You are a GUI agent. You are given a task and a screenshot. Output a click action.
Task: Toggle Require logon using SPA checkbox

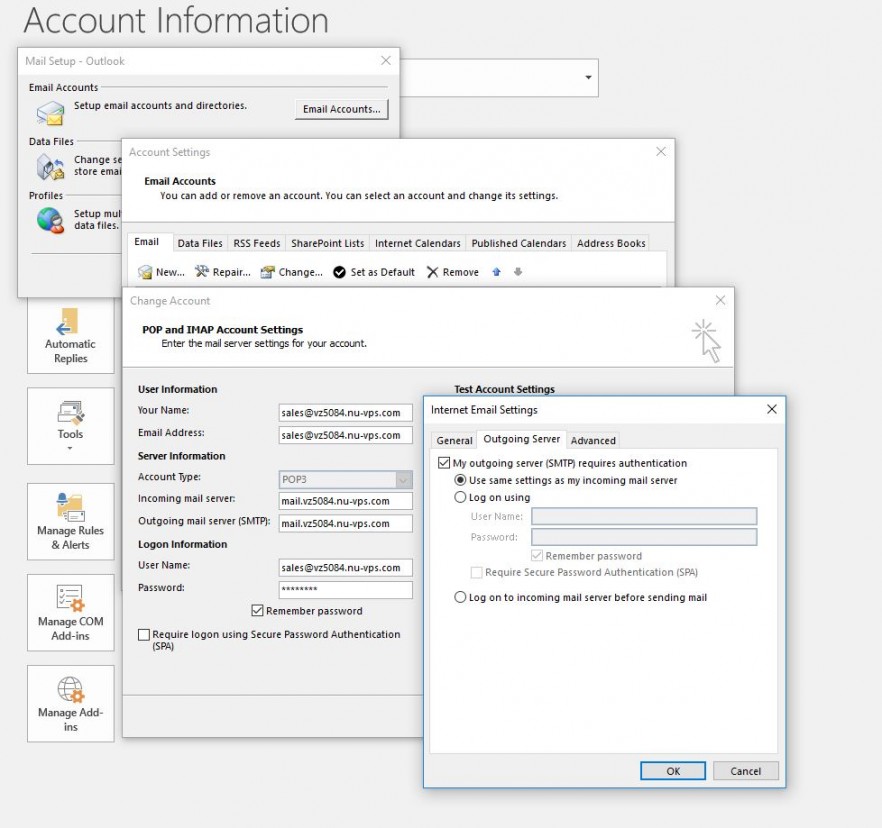[x=144, y=634]
